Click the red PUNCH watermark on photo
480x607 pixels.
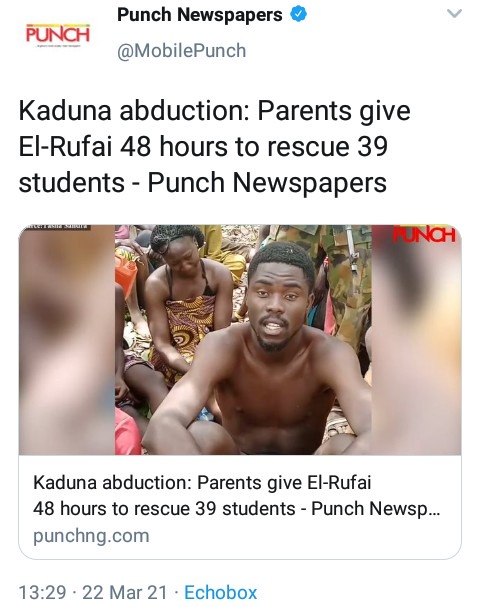click(x=424, y=234)
